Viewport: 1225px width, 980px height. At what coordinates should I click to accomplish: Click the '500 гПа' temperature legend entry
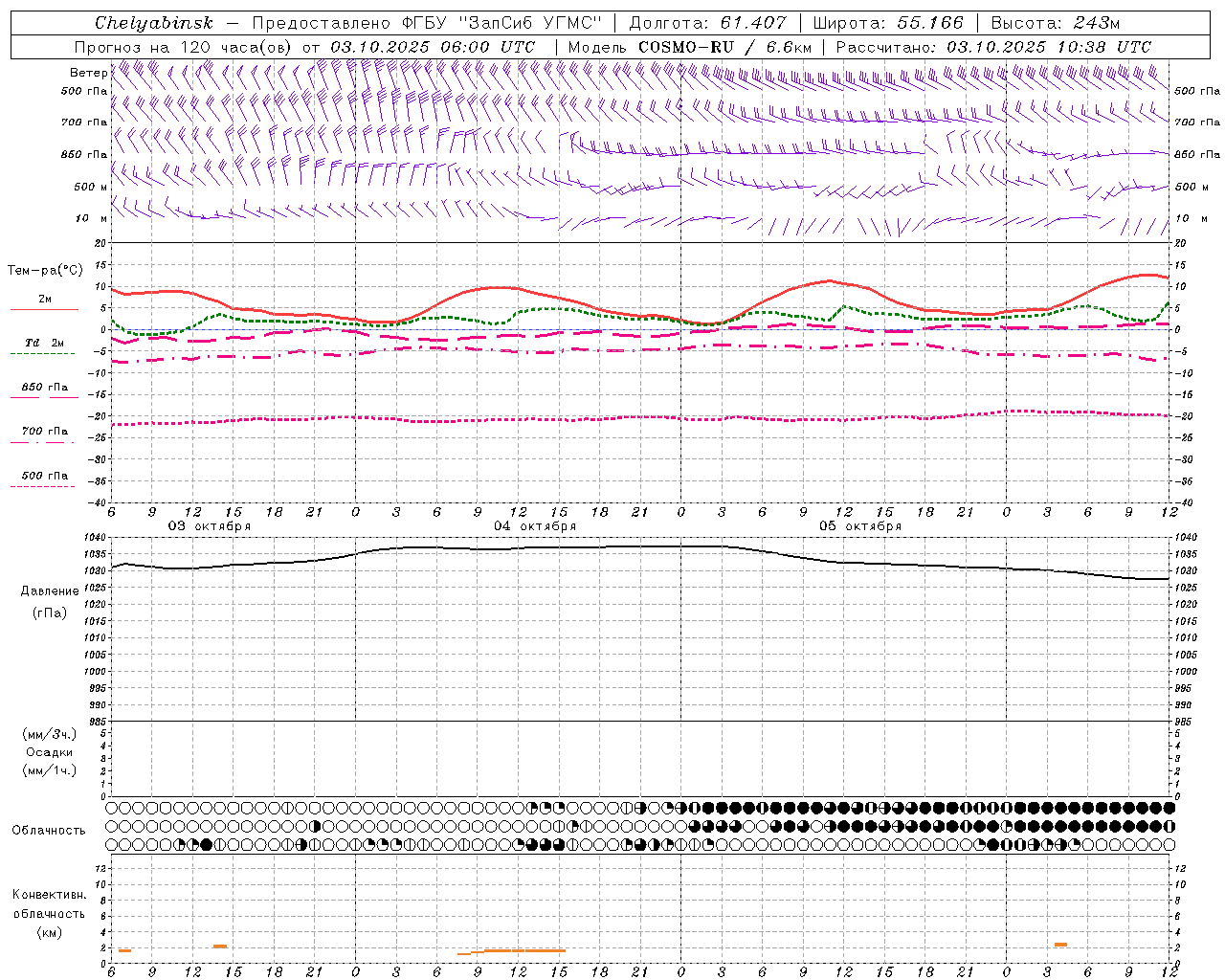(x=44, y=476)
